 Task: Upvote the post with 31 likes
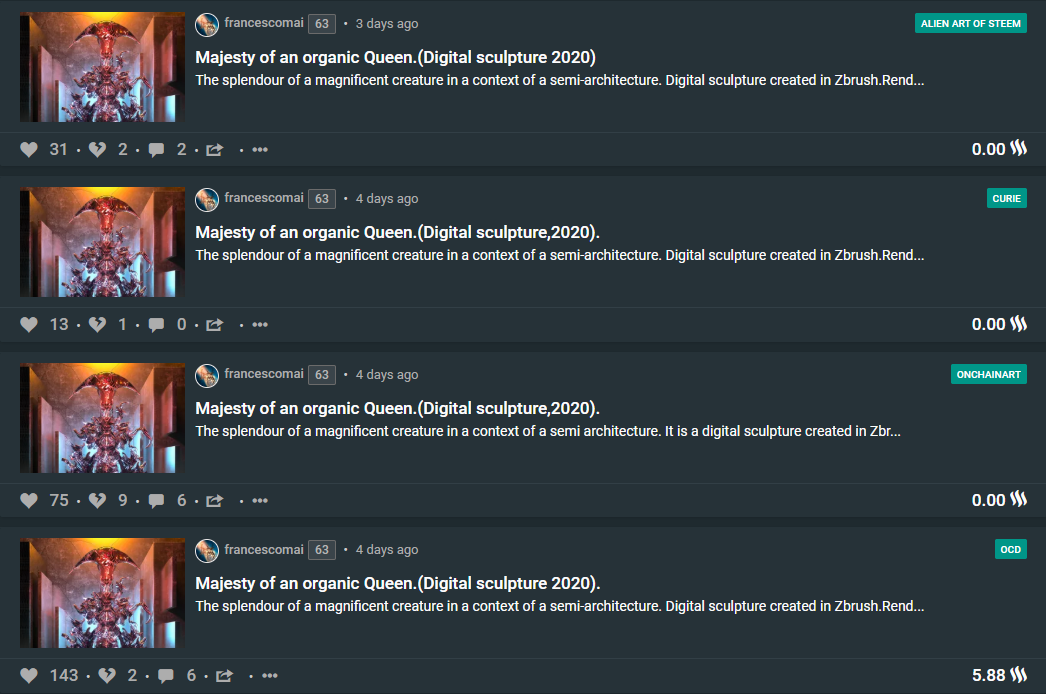pyautogui.click(x=29, y=150)
